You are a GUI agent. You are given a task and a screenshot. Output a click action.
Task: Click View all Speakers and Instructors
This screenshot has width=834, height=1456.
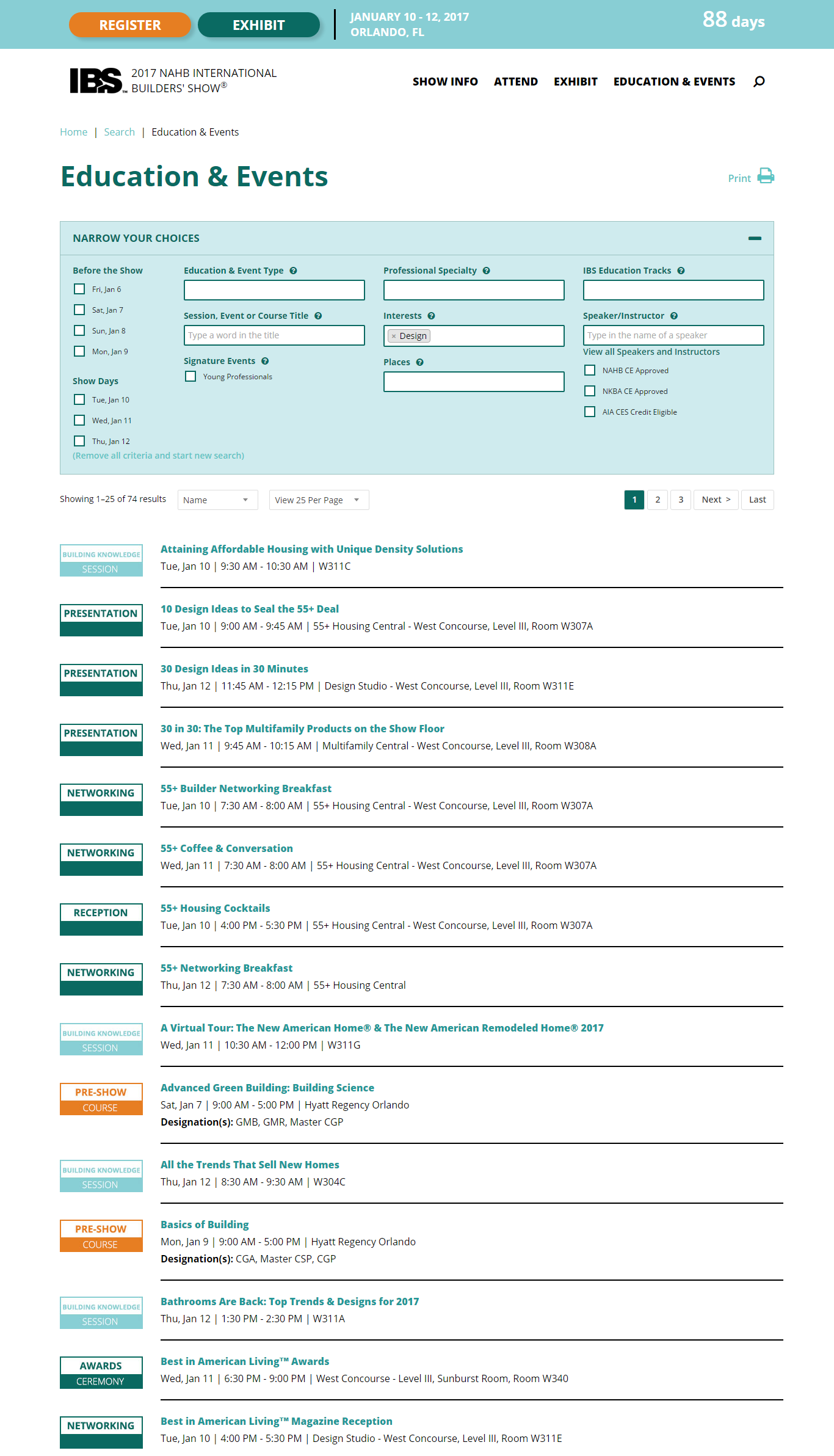651,352
